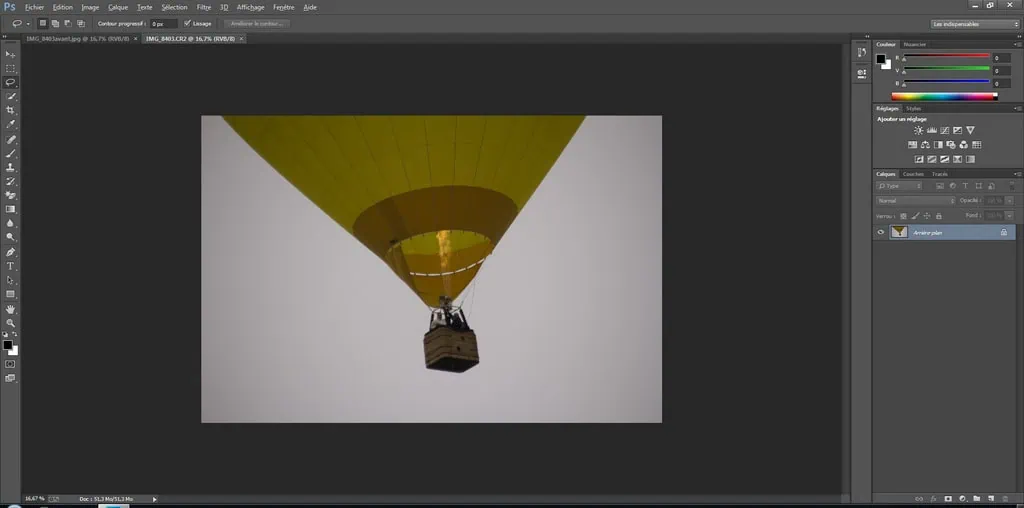1024x508 pixels.
Task: Add a layer mask from Layers panel
Action: (947, 497)
